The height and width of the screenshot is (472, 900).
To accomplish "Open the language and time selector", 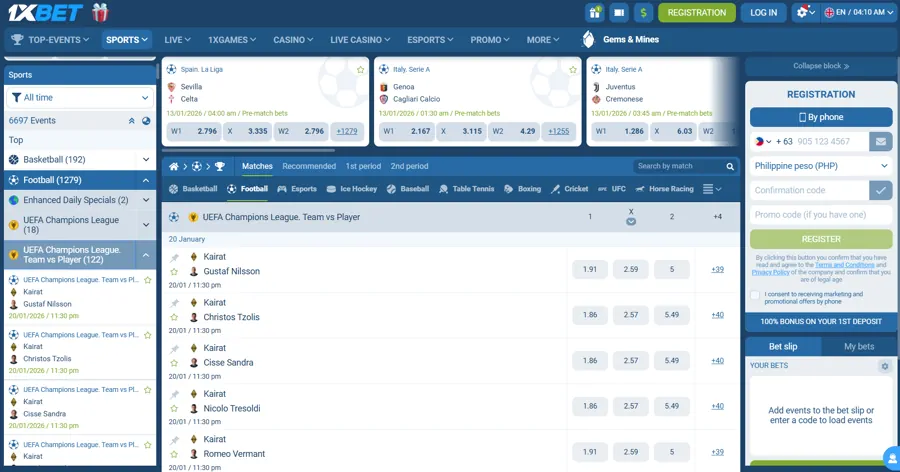I will click(x=859, y=12).
